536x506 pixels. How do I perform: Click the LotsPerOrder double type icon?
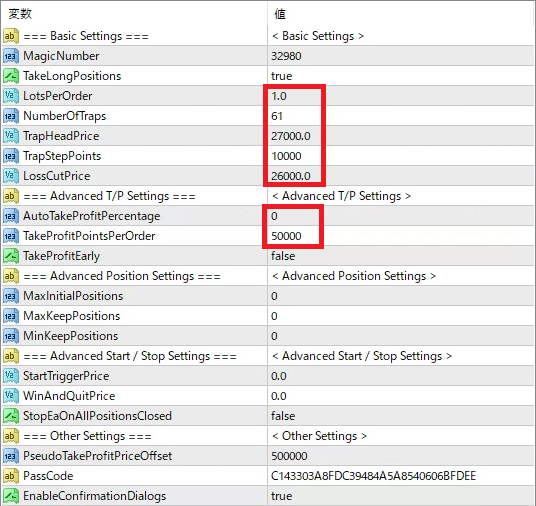[11, 96]
